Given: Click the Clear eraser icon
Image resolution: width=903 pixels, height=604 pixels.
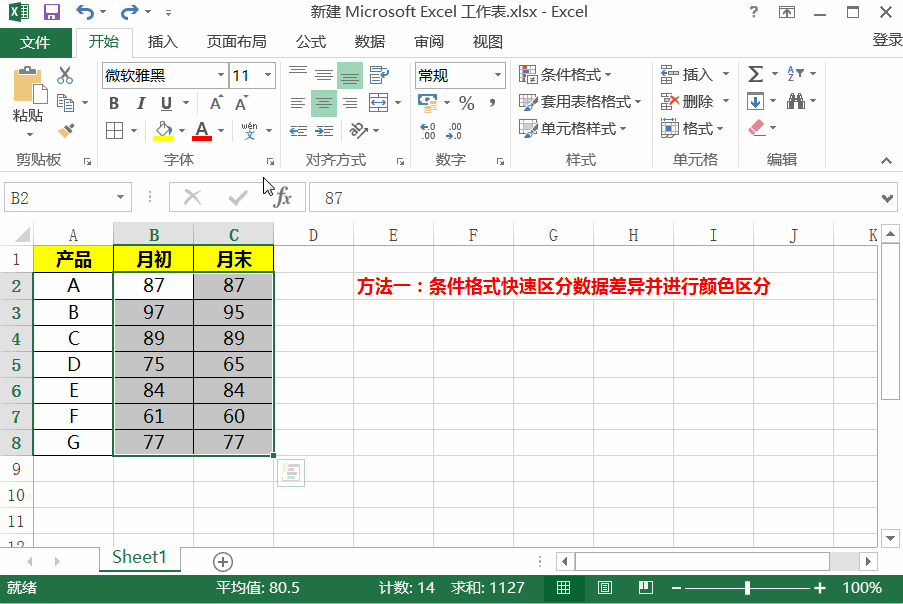Looking at the screenshot, I should click(756, 128).
